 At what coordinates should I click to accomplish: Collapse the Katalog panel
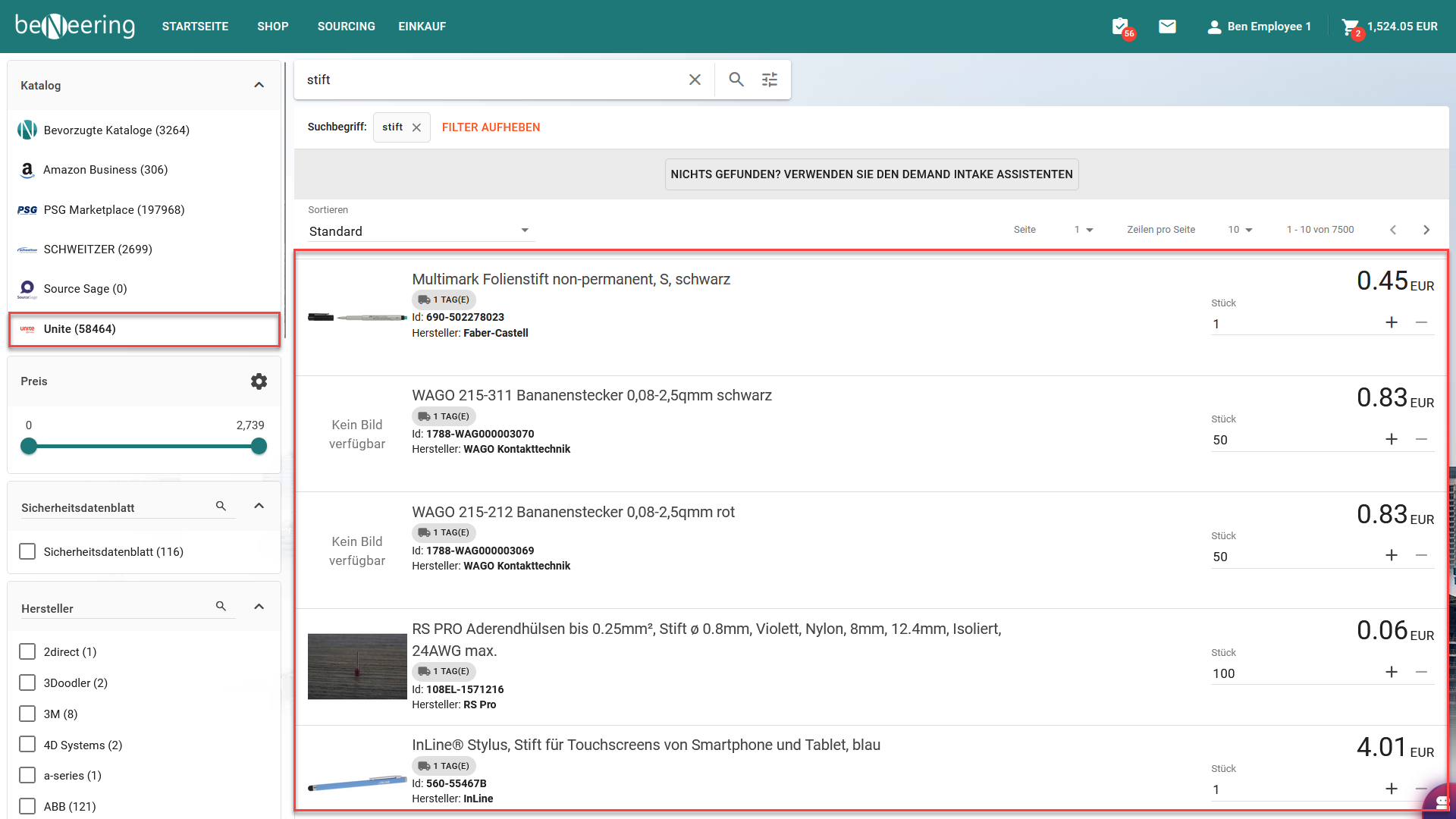259,85
